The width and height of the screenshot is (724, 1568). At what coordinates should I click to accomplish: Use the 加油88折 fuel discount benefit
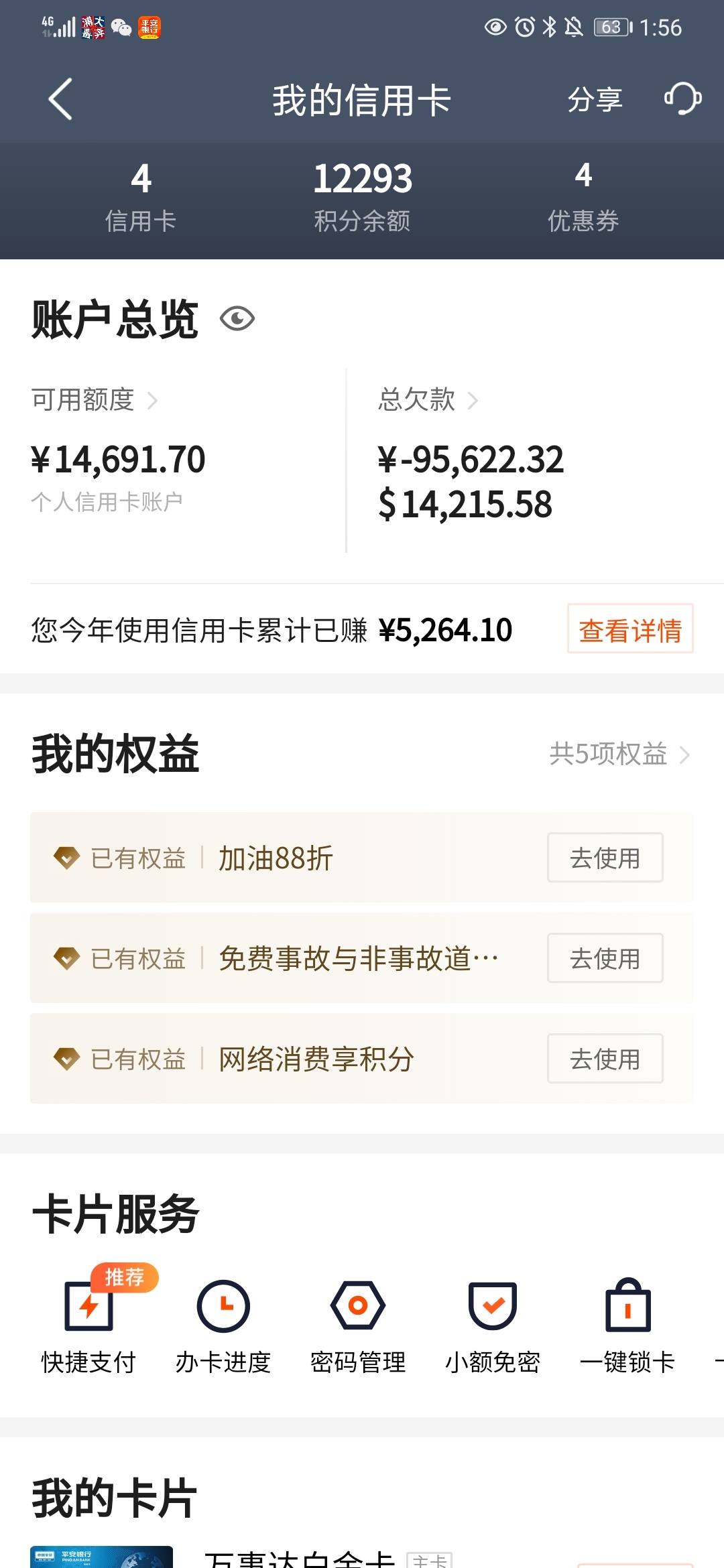605,858
